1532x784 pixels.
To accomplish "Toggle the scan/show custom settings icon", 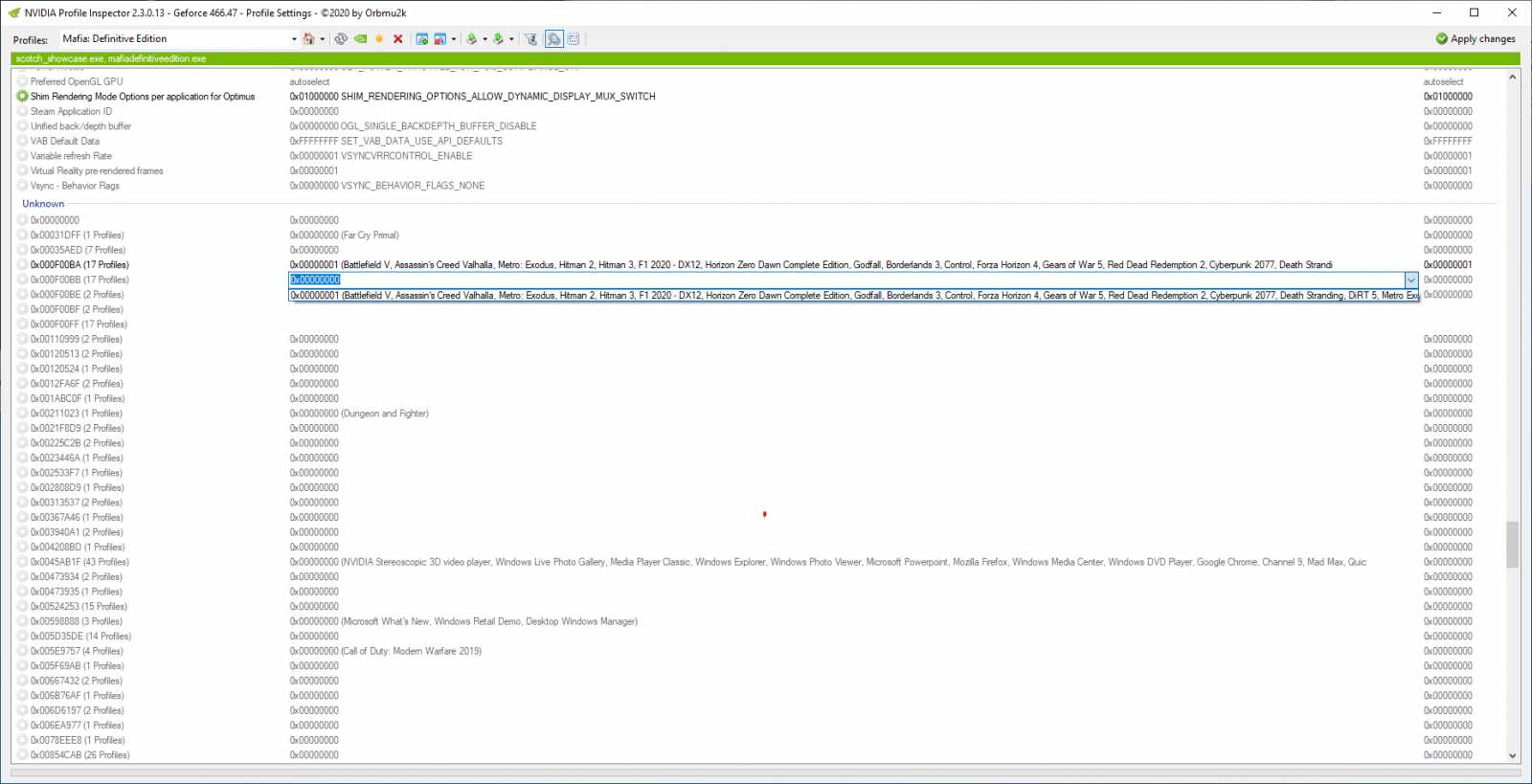I will 553,39.
